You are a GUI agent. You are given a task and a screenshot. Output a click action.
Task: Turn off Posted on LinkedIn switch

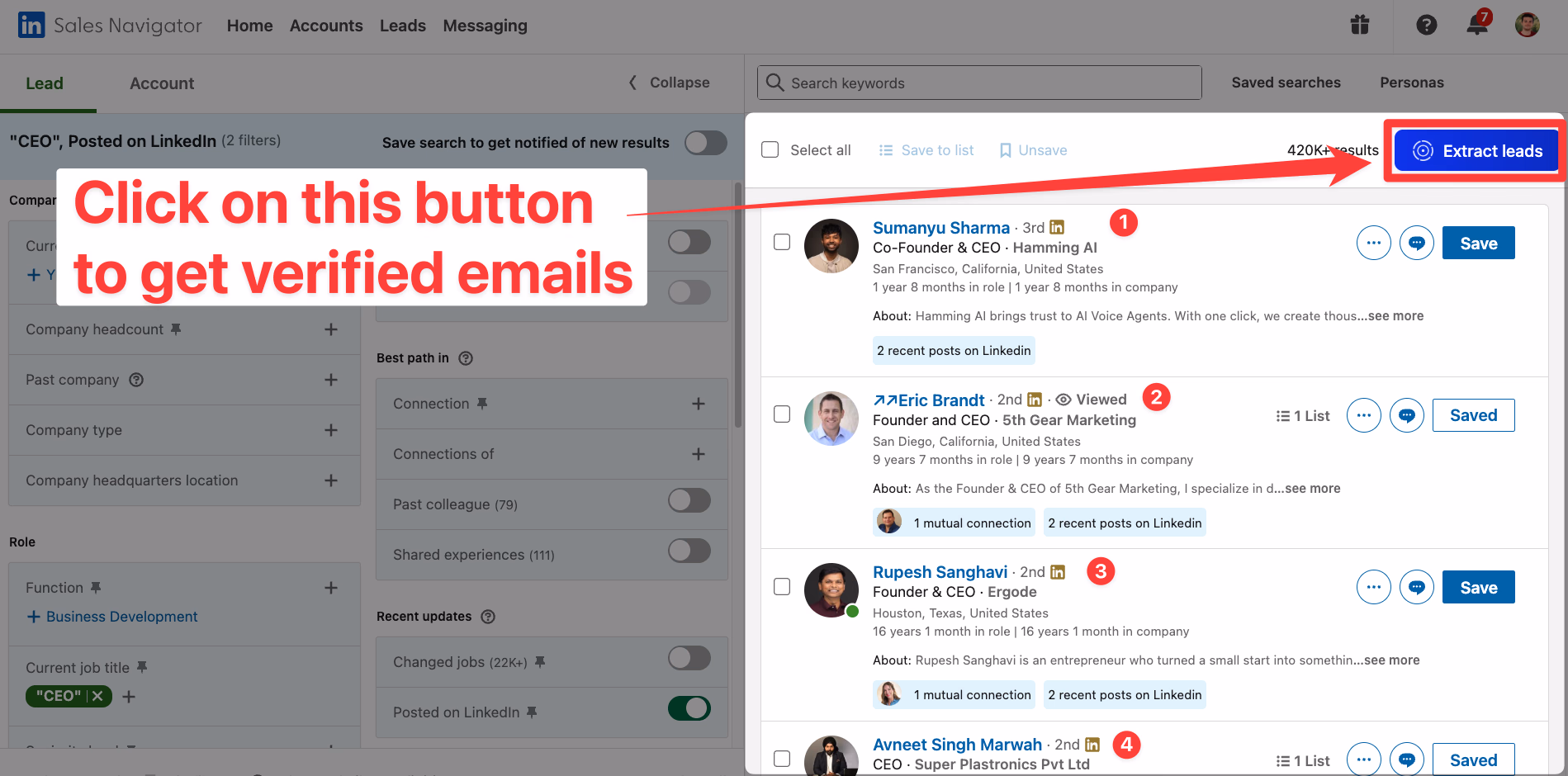[689, 708]
